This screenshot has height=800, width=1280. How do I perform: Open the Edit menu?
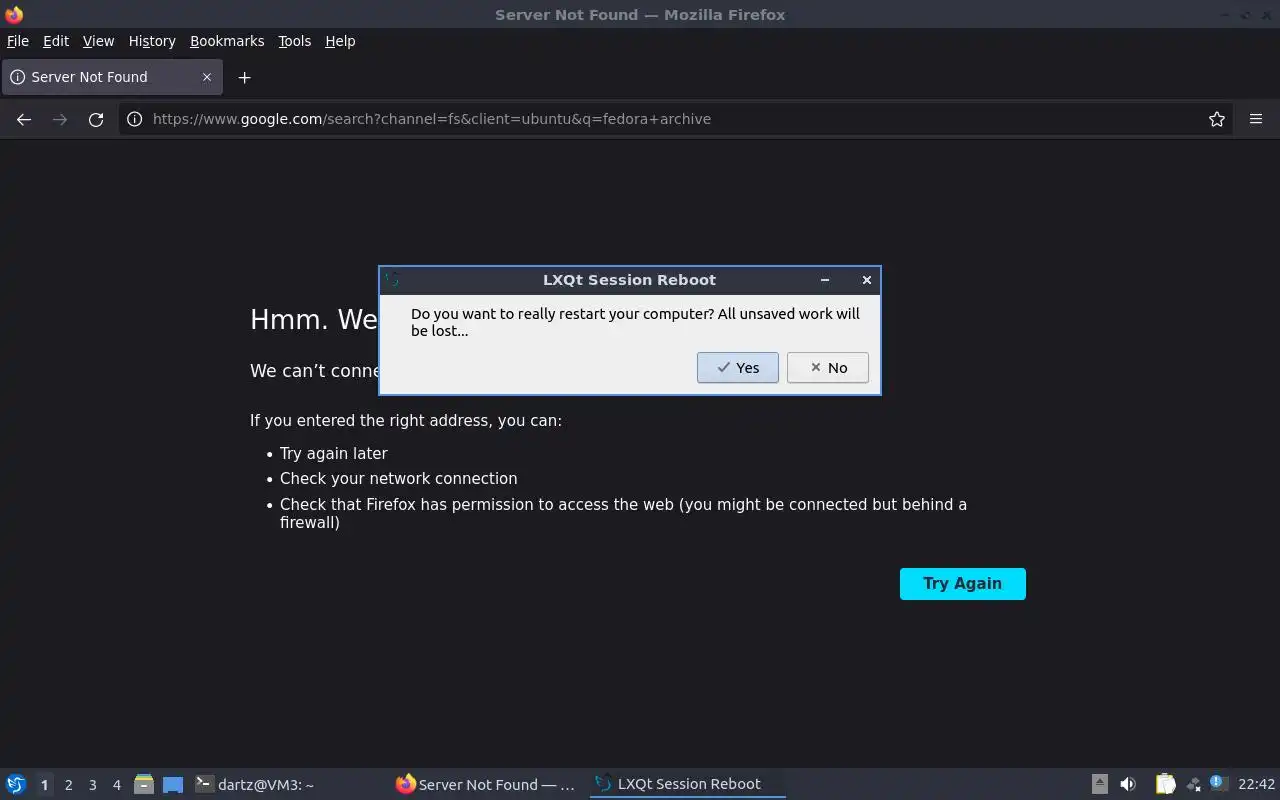56,41
